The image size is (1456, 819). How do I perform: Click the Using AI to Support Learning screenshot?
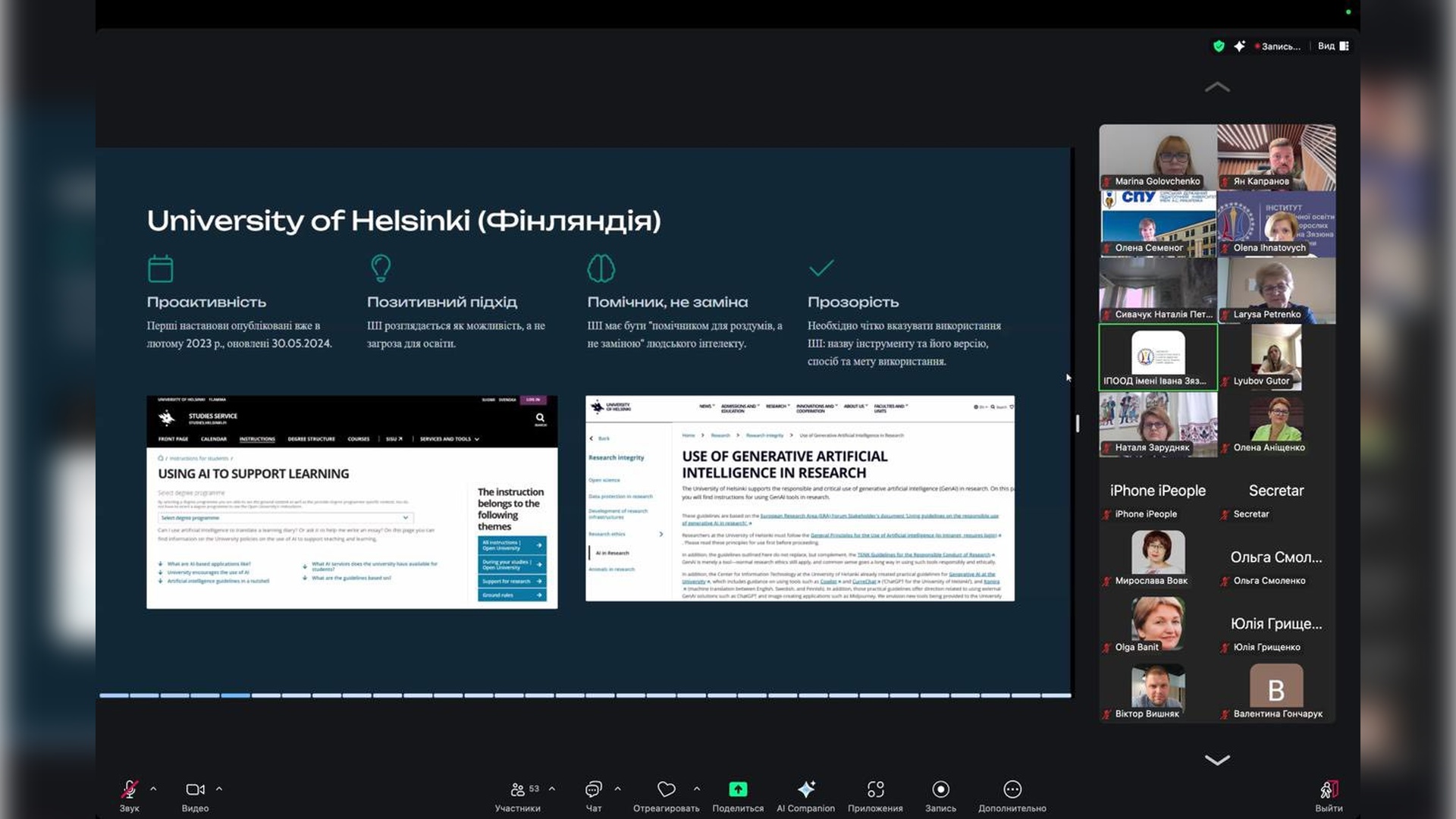[x=352, y=502]
